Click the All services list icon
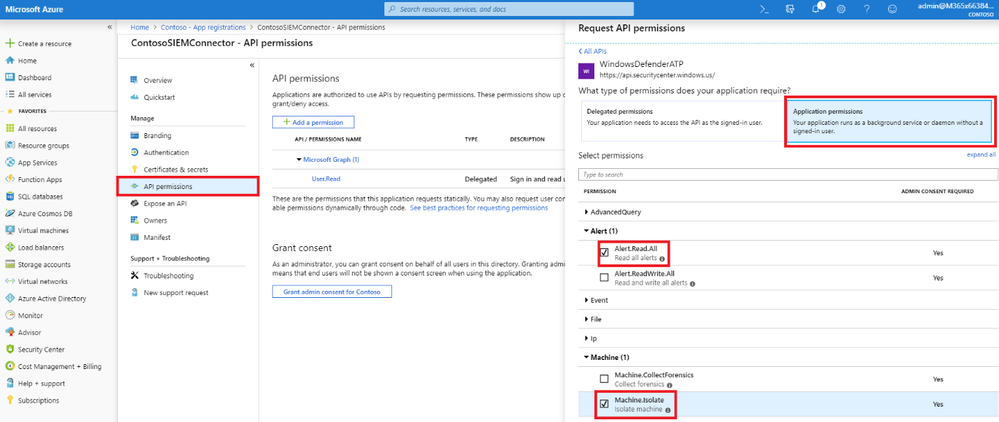Image resolution: width=999 pixels, height=422 pixels. pyautogui.click(x=10, y=94)
